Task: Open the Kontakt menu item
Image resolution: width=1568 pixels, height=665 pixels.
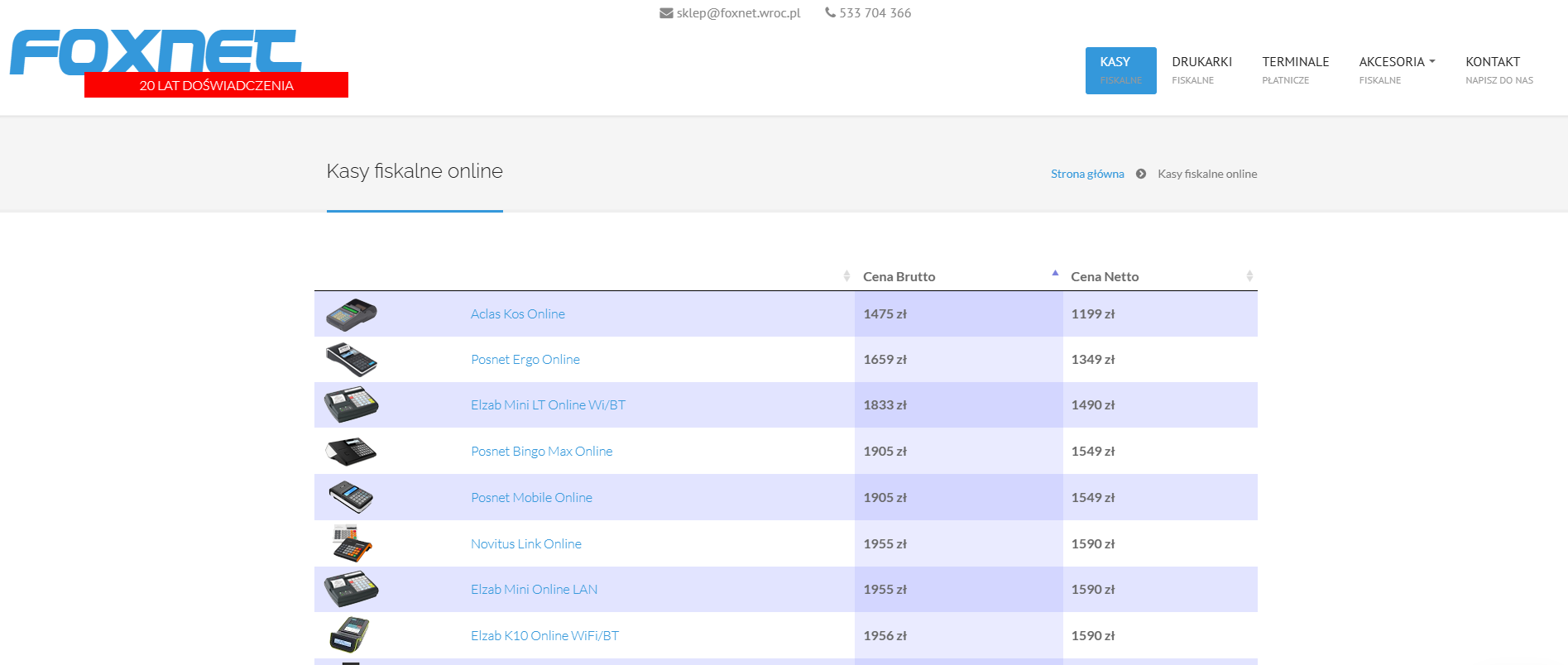Action: [1499, 70]
